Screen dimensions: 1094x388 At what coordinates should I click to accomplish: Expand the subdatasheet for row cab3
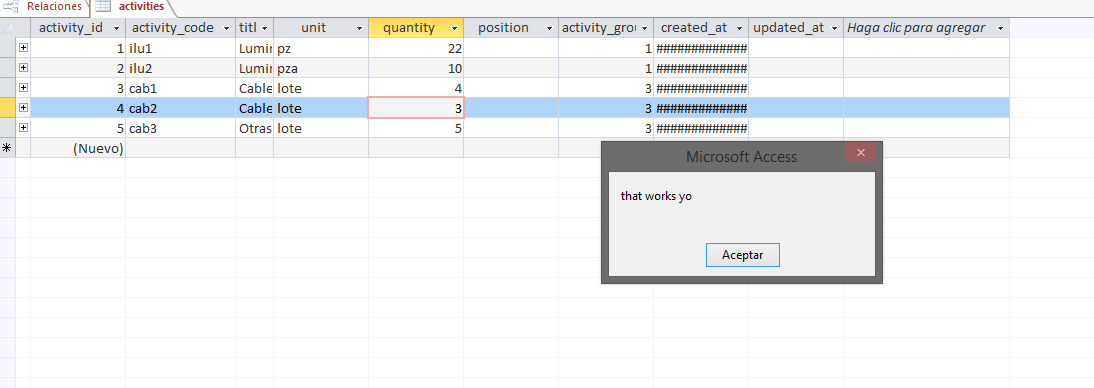[x=23, y=128]
